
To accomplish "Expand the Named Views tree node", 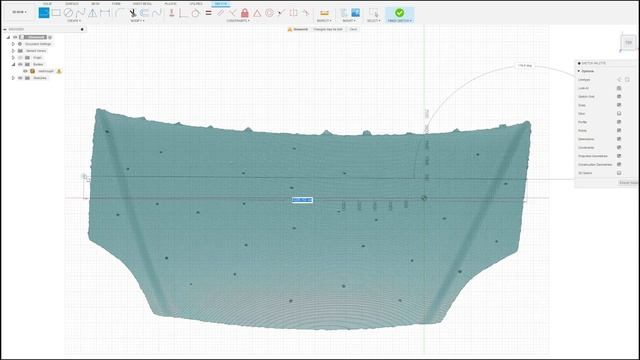I will click(x=13, y=51).
